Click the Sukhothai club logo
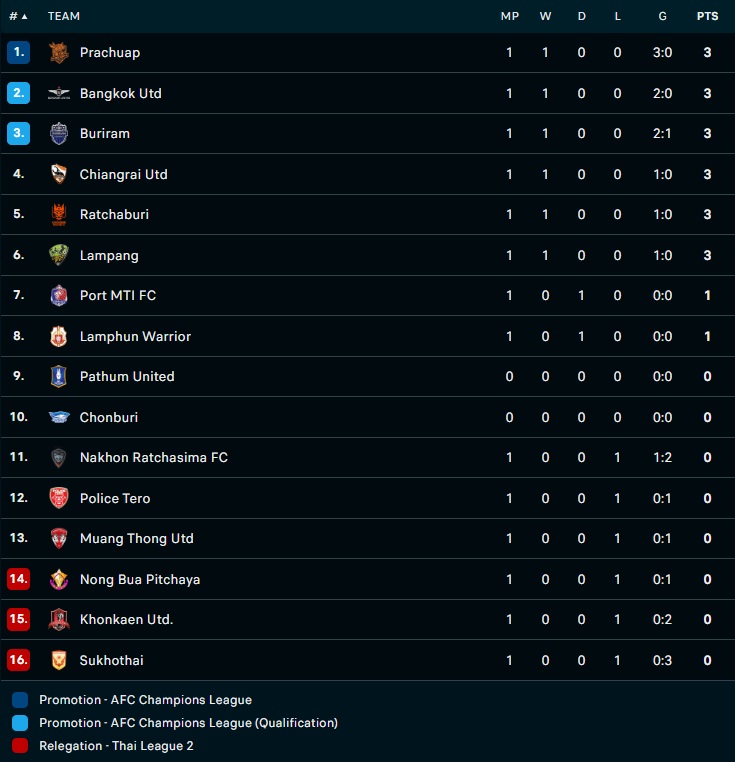The height and width of the screenshot is (762, 735). click(x=59, y=660)
